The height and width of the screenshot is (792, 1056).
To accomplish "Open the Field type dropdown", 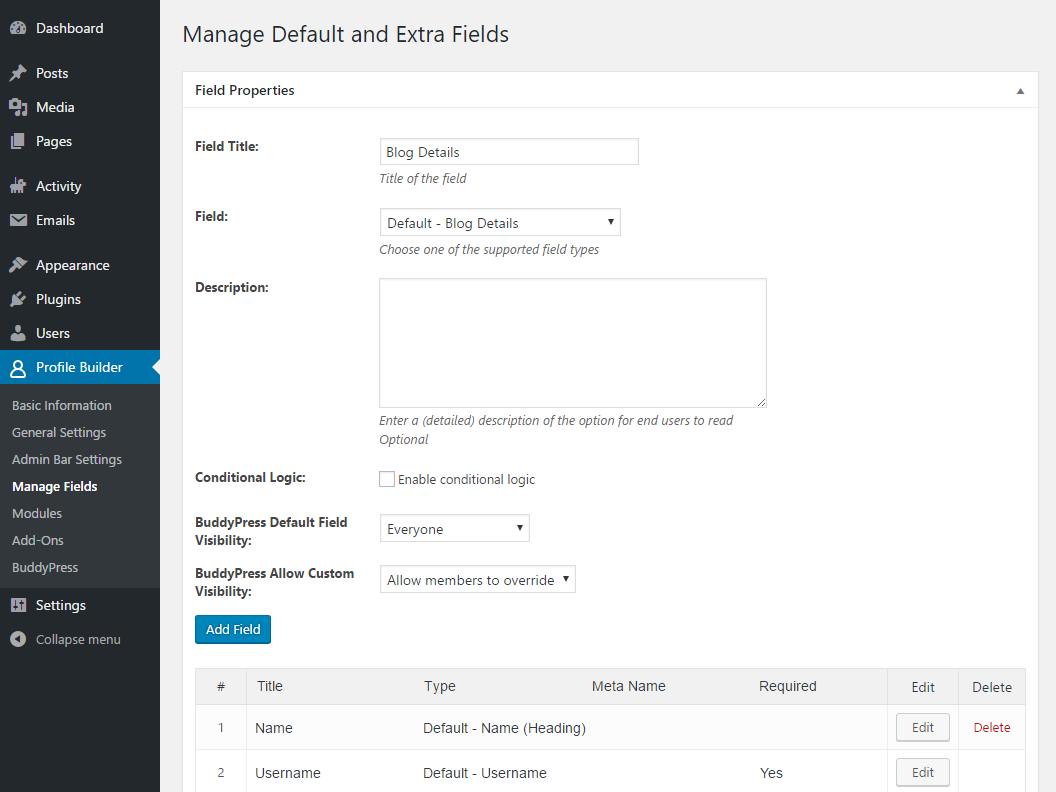I will point(500,222).
